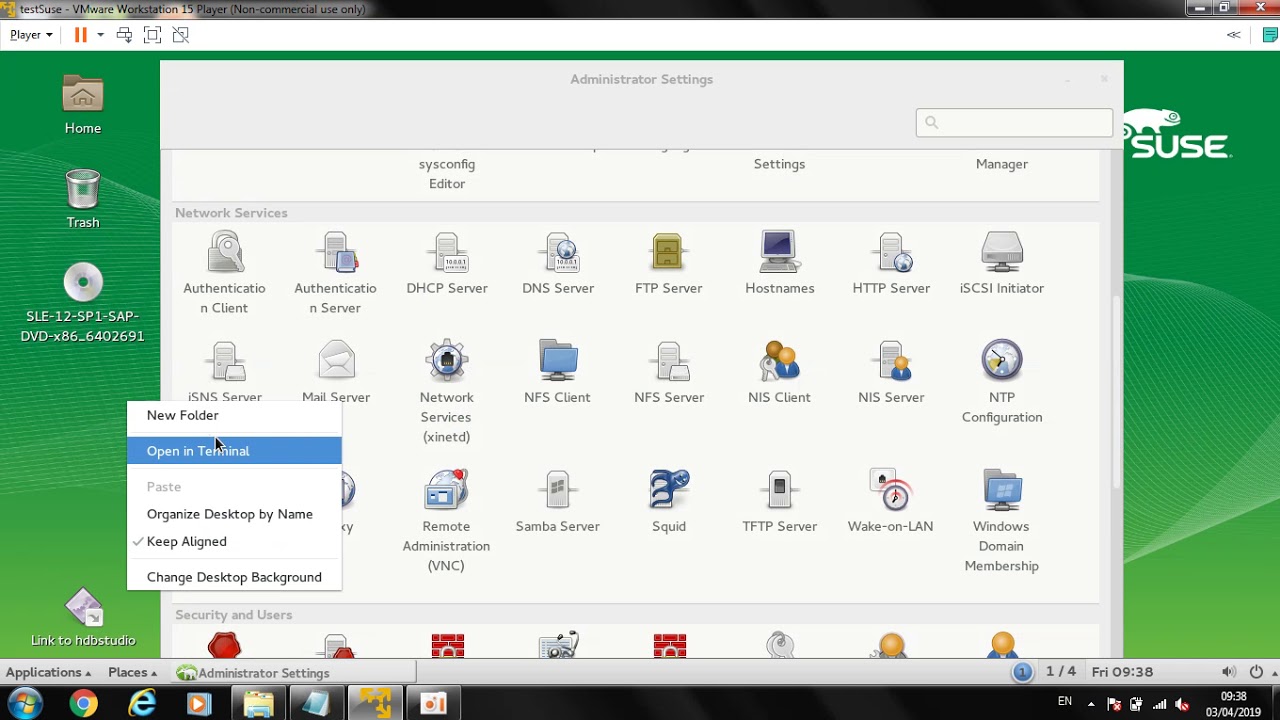This screenshot has height=720, width=1280.
Task: Open the NIS Client module
Action: tap(779, 372)
